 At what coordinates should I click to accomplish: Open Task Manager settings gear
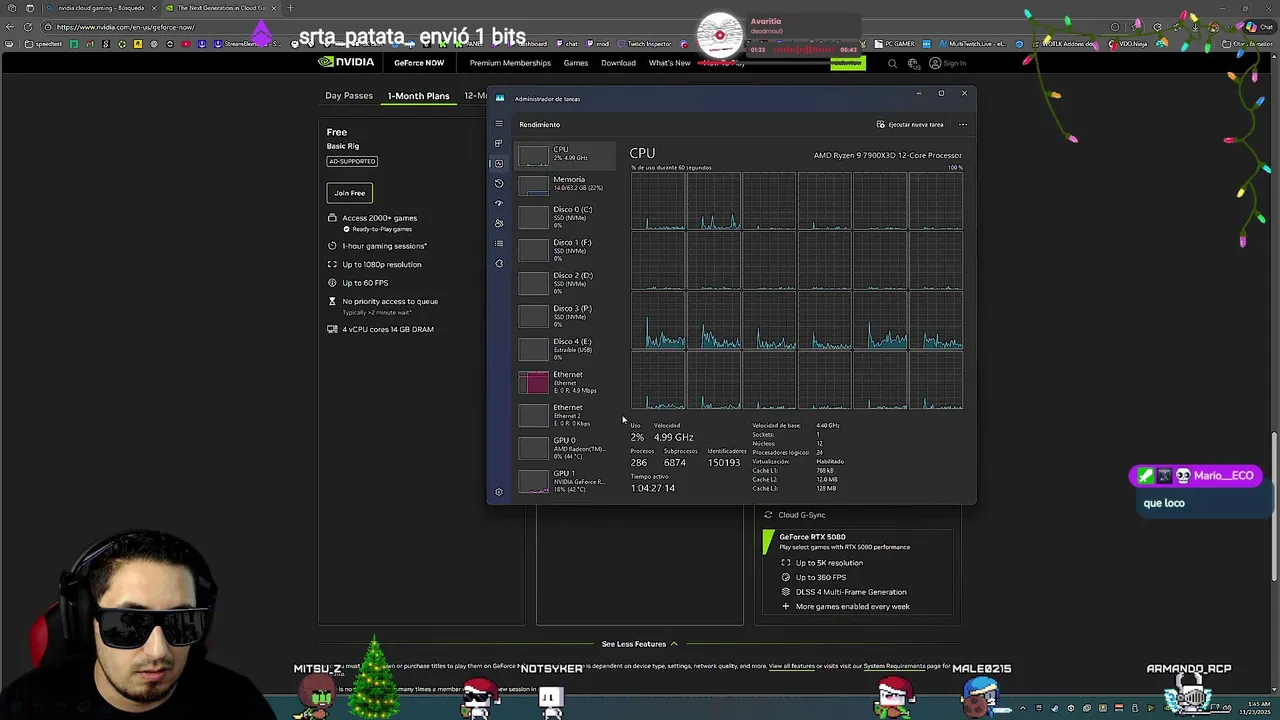click(x=499, y=492)
